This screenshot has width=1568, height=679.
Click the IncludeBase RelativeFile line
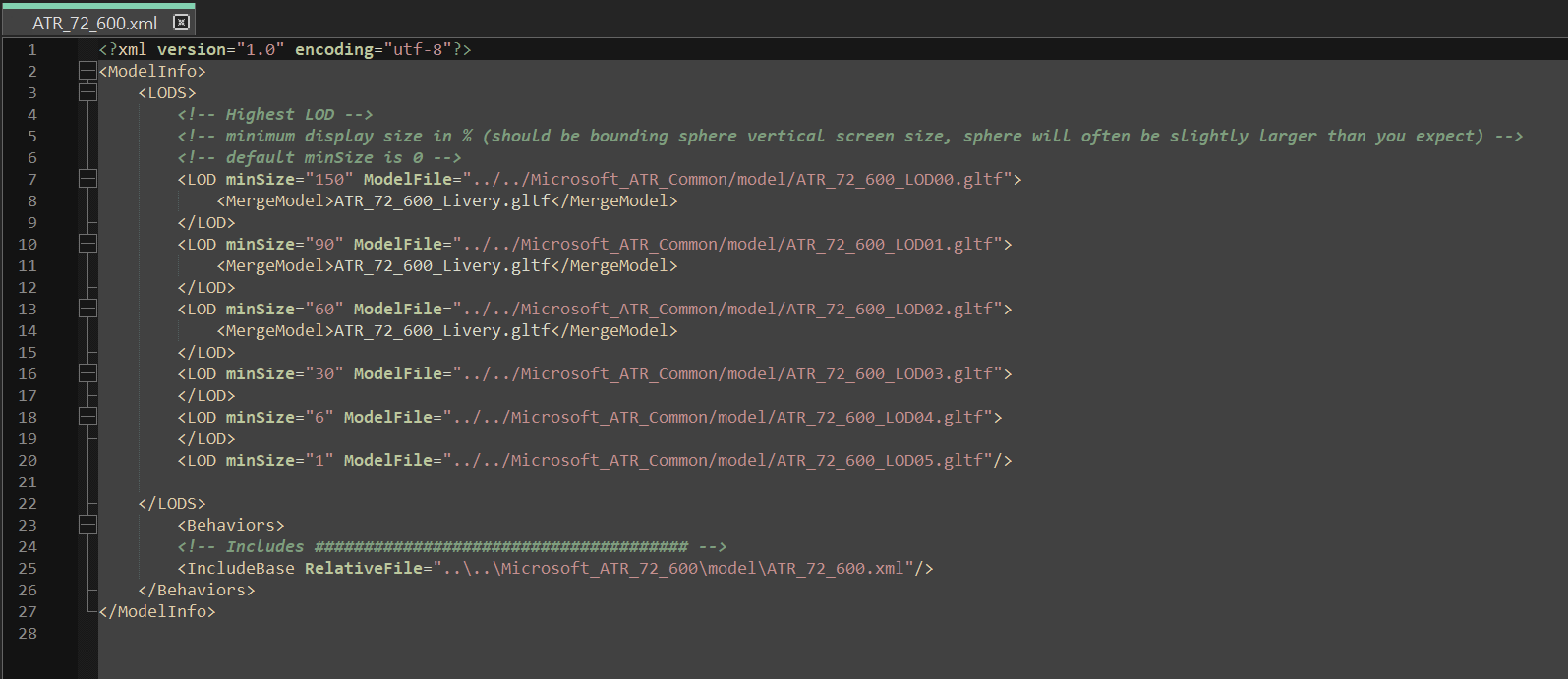[x=555, y=568]
